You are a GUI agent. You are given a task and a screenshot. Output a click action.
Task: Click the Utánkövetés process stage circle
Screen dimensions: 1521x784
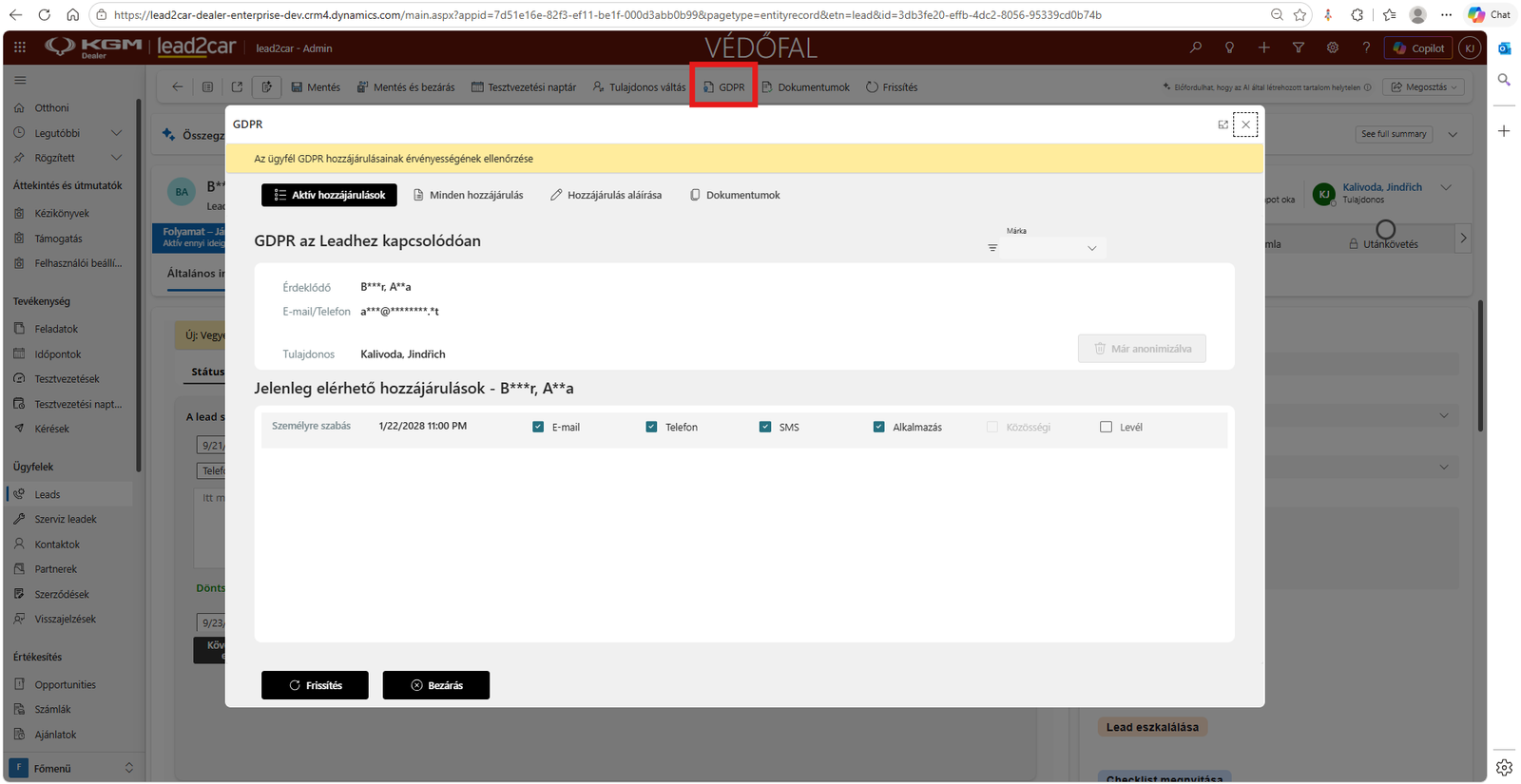tap(1386, 229)
